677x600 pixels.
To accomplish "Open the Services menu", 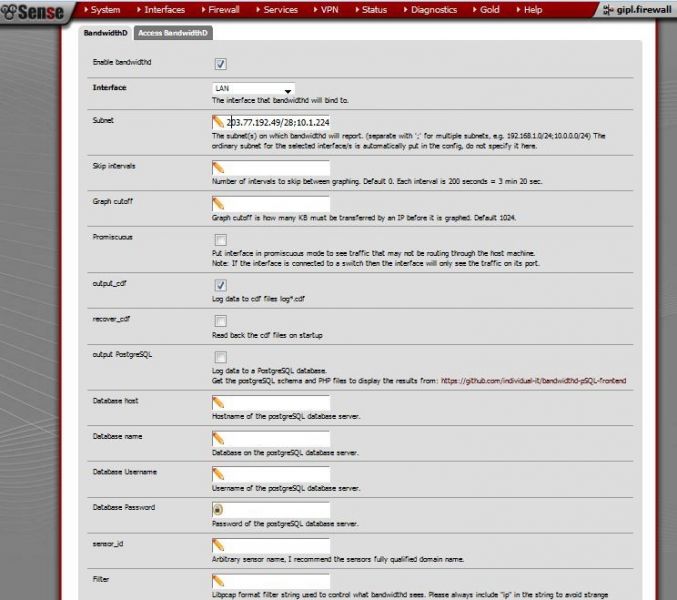I will (x=277, y=9).
